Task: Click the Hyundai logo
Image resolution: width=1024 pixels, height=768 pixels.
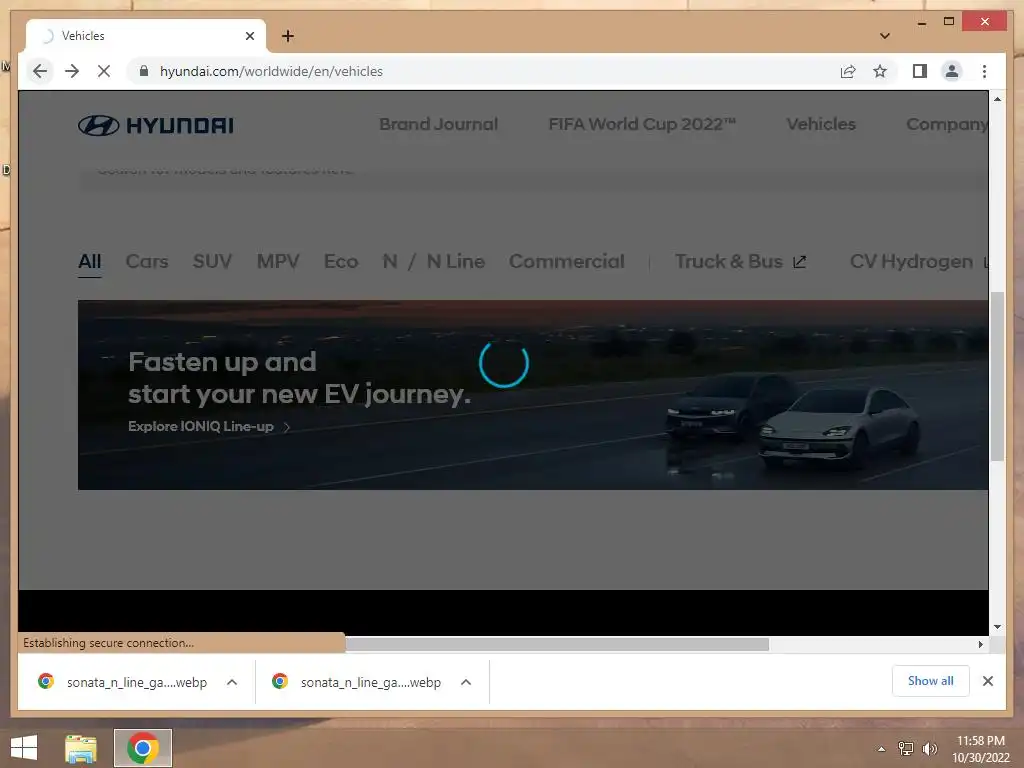Action: point(155,125)
